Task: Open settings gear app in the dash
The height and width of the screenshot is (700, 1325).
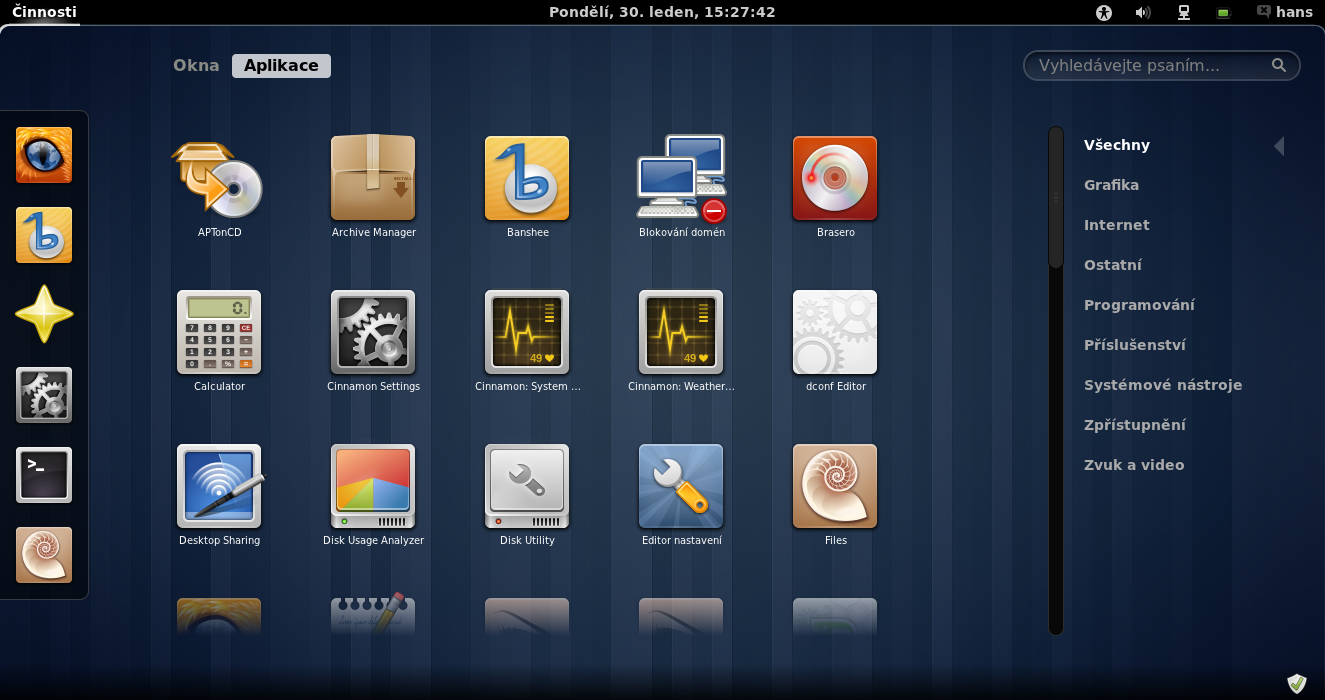Action: pyautogui.click(x=44, y=395)
